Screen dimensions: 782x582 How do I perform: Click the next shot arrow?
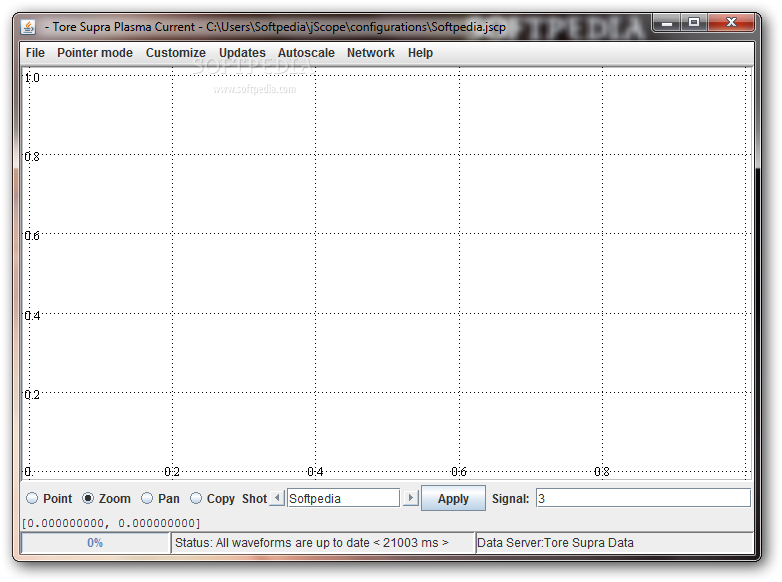pos(410,498)
